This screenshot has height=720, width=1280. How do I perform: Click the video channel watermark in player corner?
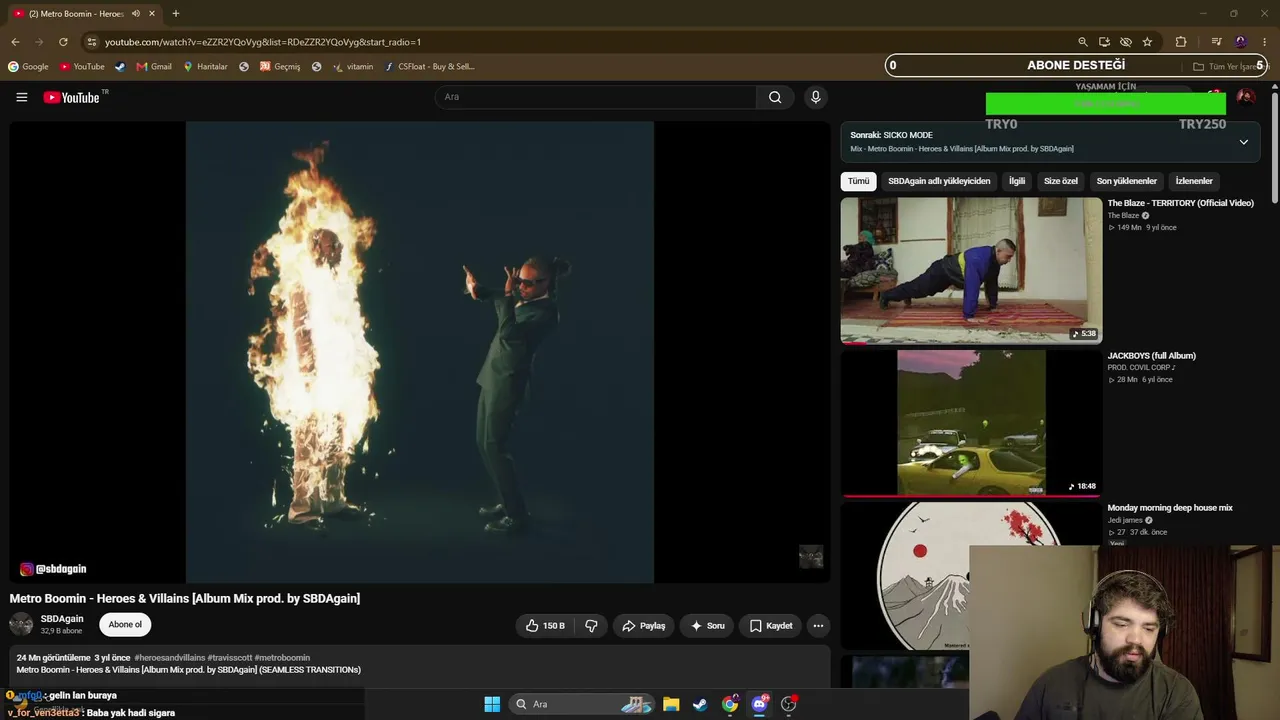(x=811, y=556)
